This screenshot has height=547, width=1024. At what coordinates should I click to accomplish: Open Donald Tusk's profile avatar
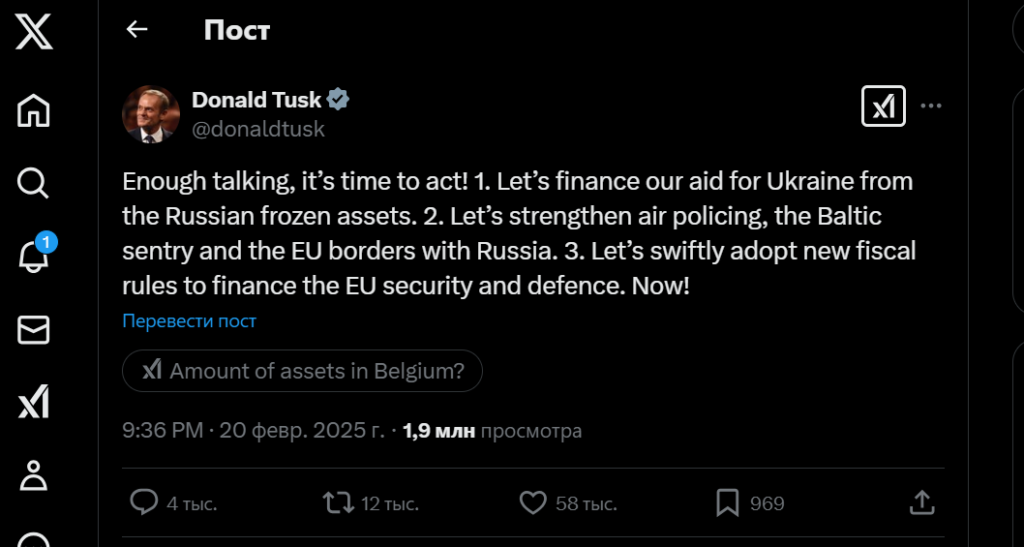pyautogui.click(x=150, y=114)
